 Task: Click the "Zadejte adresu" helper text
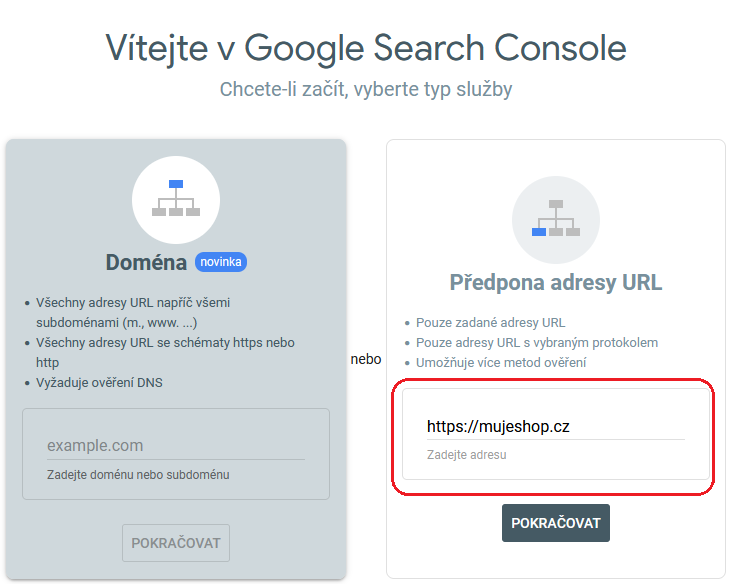[467, 455]
